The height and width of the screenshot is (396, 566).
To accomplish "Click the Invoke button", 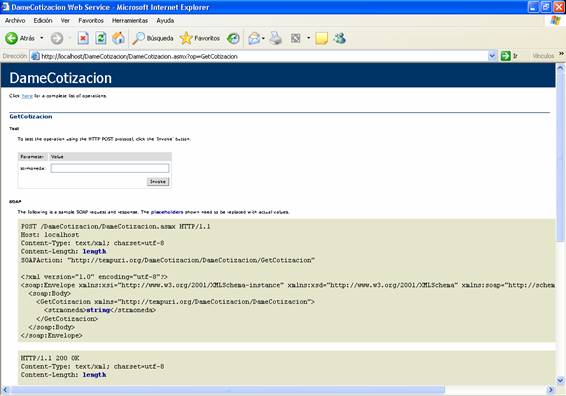I will point(158,182).
